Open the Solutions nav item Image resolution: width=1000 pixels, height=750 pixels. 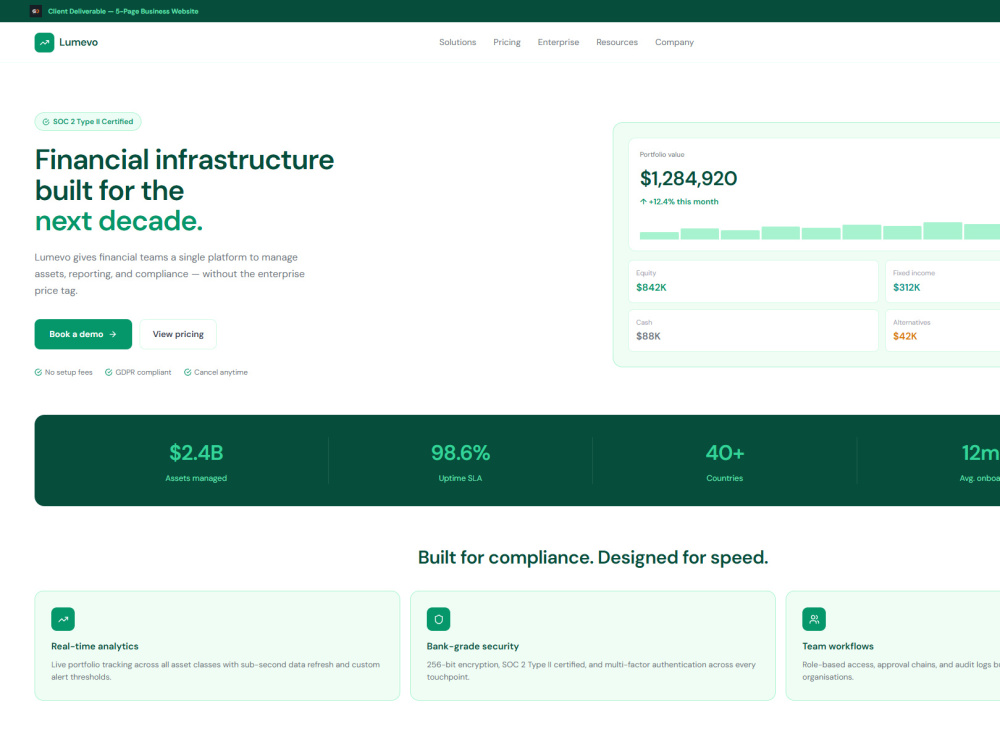457,42
